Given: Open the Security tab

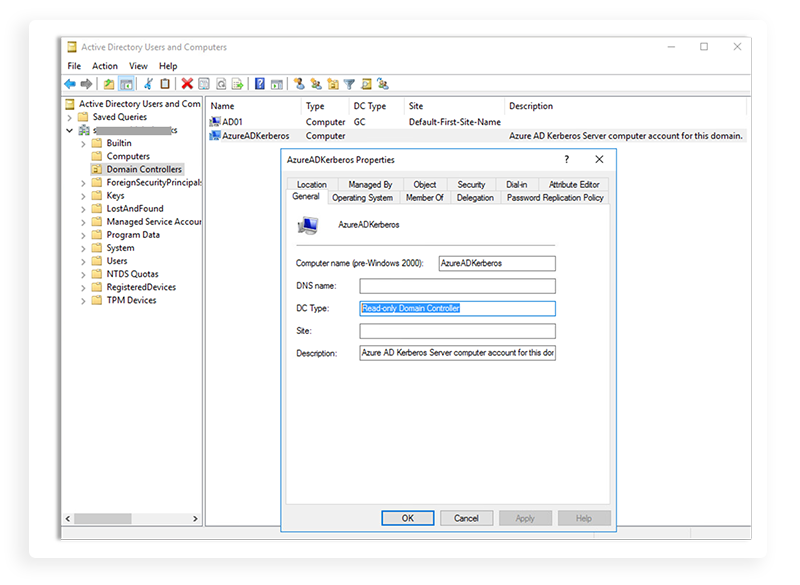Looking at the screenshot, I should pos(471,184).
